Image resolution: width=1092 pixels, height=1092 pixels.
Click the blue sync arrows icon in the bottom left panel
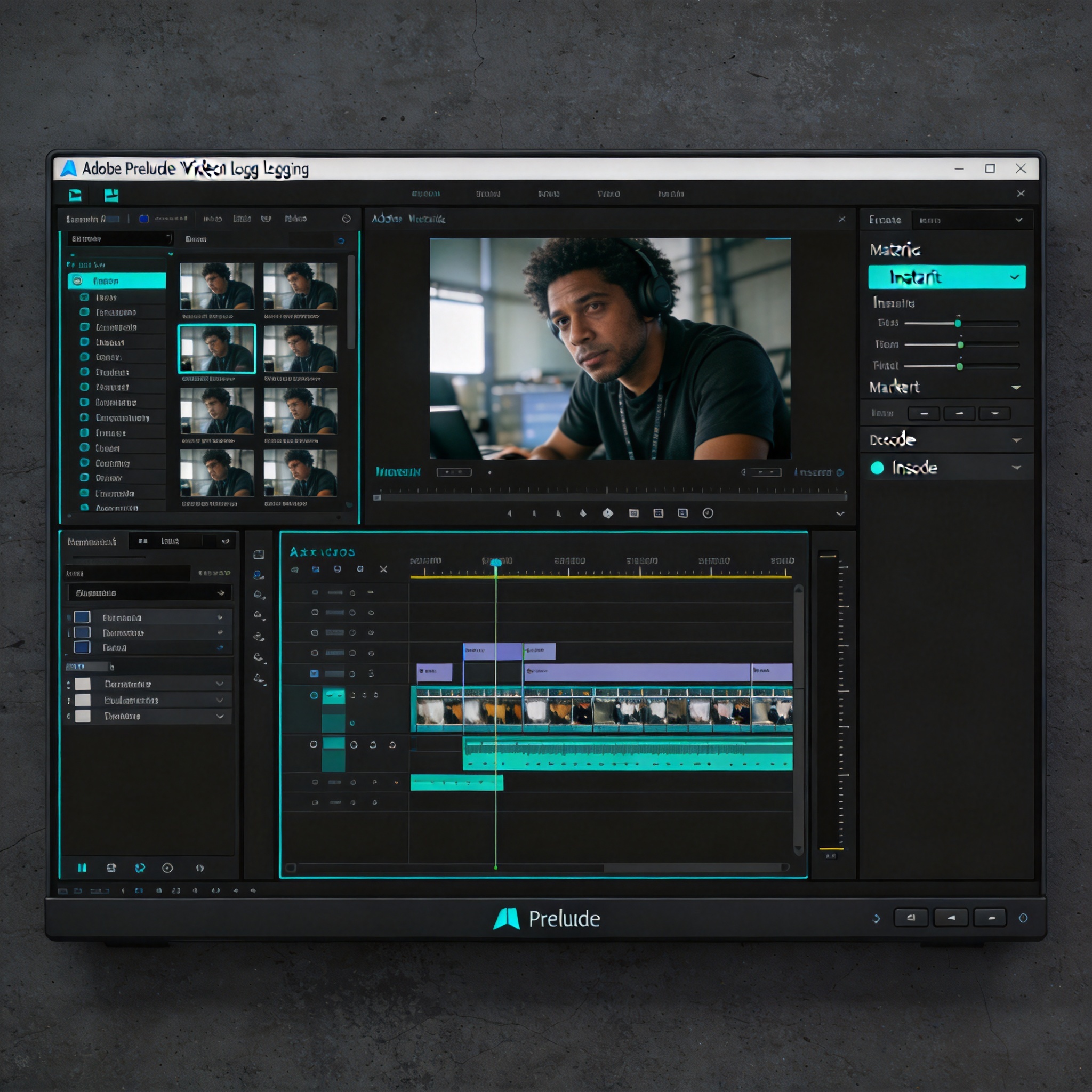[140, 868]
